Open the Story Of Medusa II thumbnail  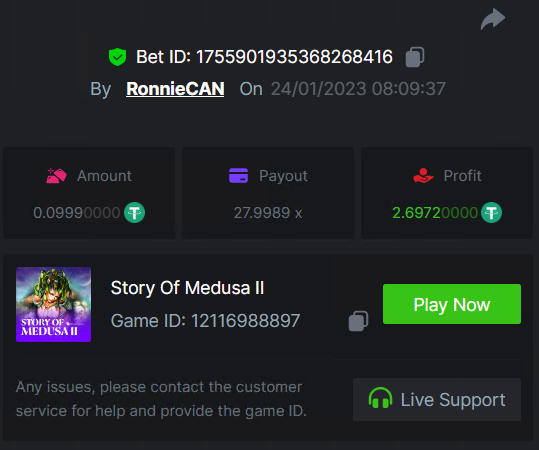point(53,304)
